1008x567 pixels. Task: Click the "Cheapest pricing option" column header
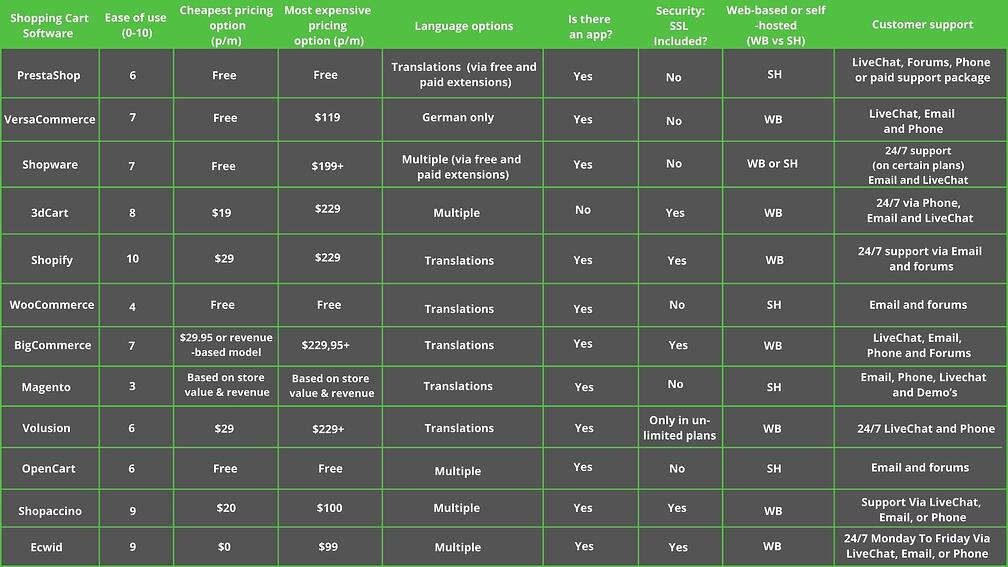pyautogui.click(x=225, y=25)
